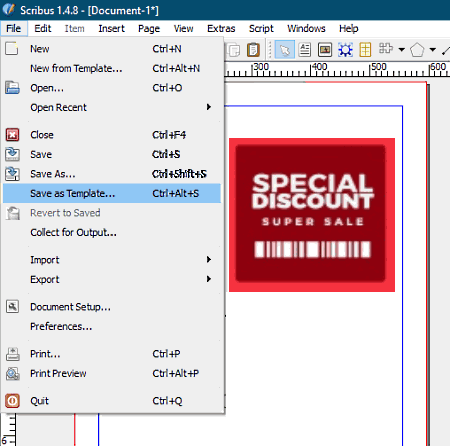Click the Print printer icon
450x446 pixels.
tap(12, 354)
